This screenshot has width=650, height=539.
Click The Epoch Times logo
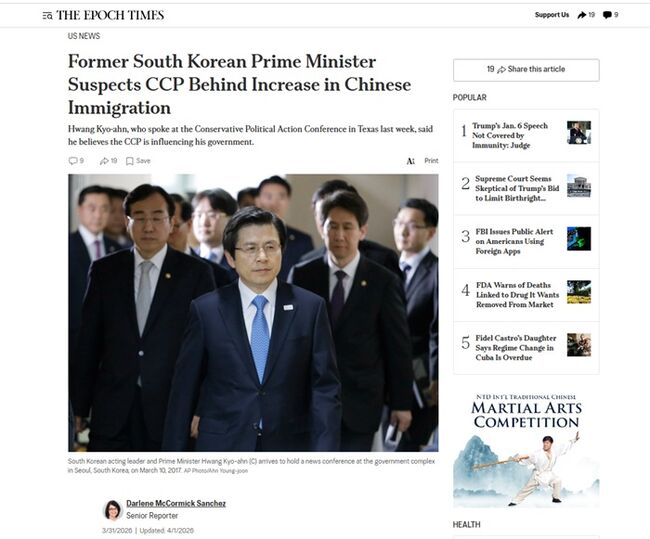point(110,15)
